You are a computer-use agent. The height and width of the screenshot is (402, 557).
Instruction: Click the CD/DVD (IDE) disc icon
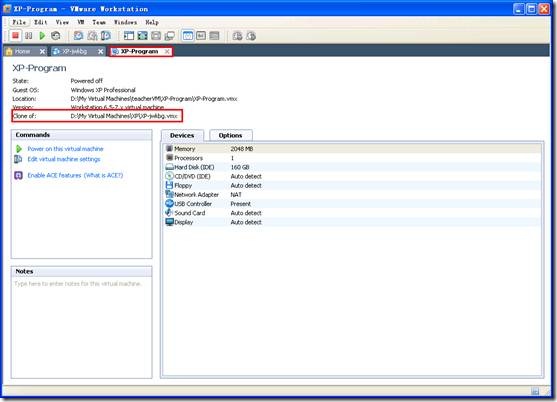(169, 176)
